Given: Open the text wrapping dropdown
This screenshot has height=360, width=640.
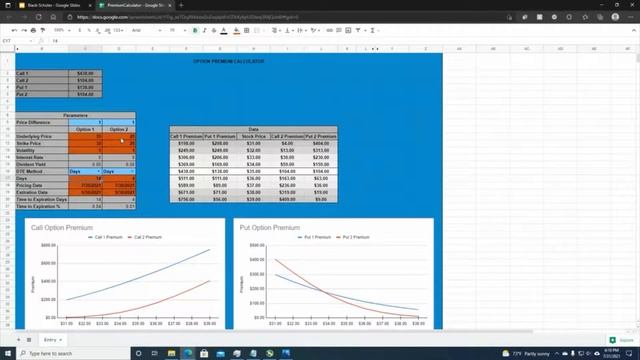Looking at the screenshot, I should coord(301,31).
